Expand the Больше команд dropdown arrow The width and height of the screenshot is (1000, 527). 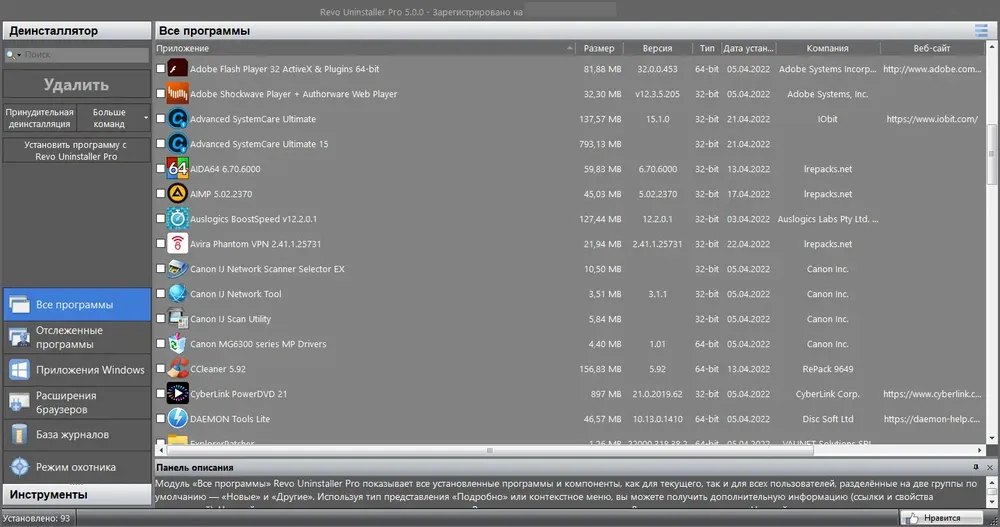pyautogui.click(x=146, y=117)
